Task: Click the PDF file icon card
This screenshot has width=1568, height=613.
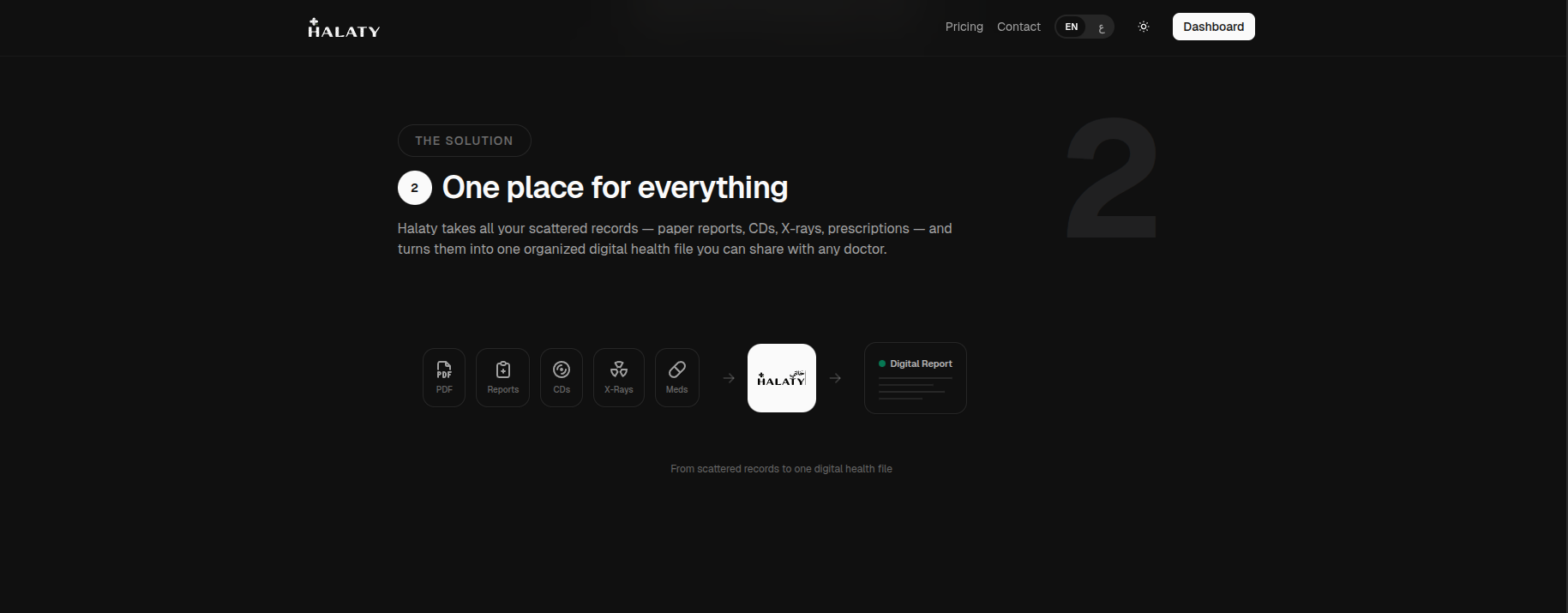Action: point(444,377)
